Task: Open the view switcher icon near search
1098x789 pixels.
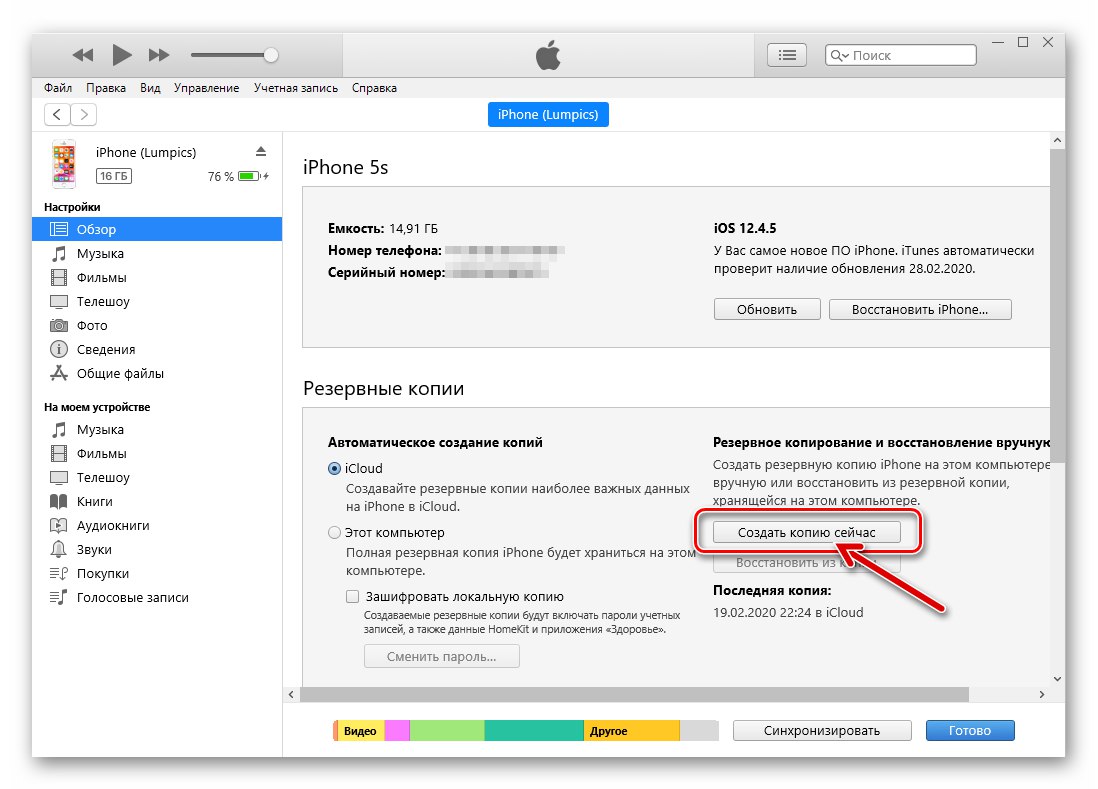Action: tap(787, 54)
